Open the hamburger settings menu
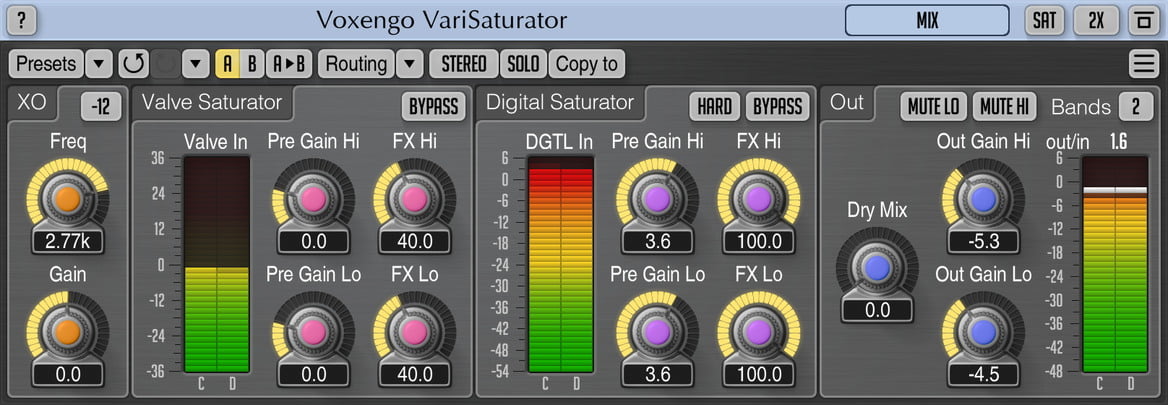This screenshot has width=1168, height=405. point(1143,65)
